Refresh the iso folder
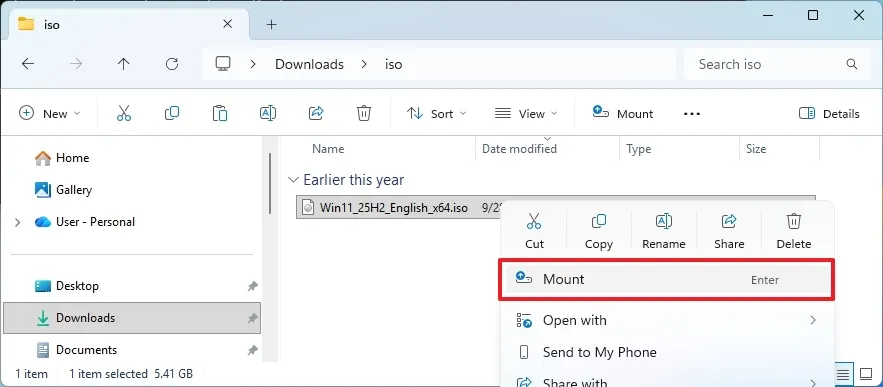883x387 pixels. tap(172, 64)
